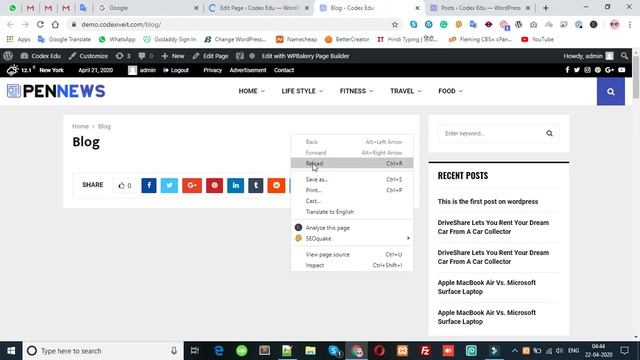
Task: Choose Analyze this page in context menu
Action: [352, 228]
